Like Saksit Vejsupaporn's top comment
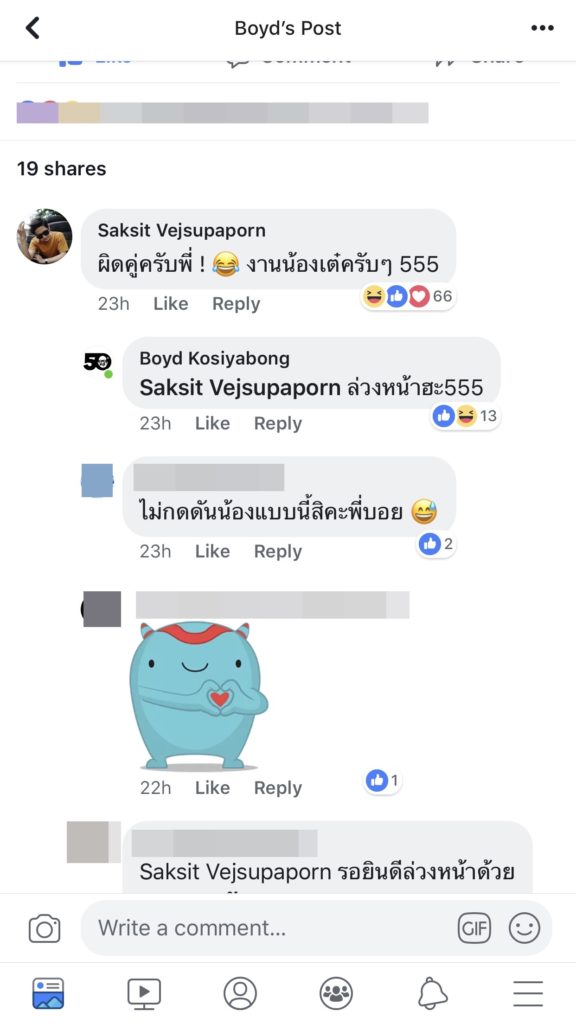The width and height of the screenshot is (576, 1024). click(170, 304)
